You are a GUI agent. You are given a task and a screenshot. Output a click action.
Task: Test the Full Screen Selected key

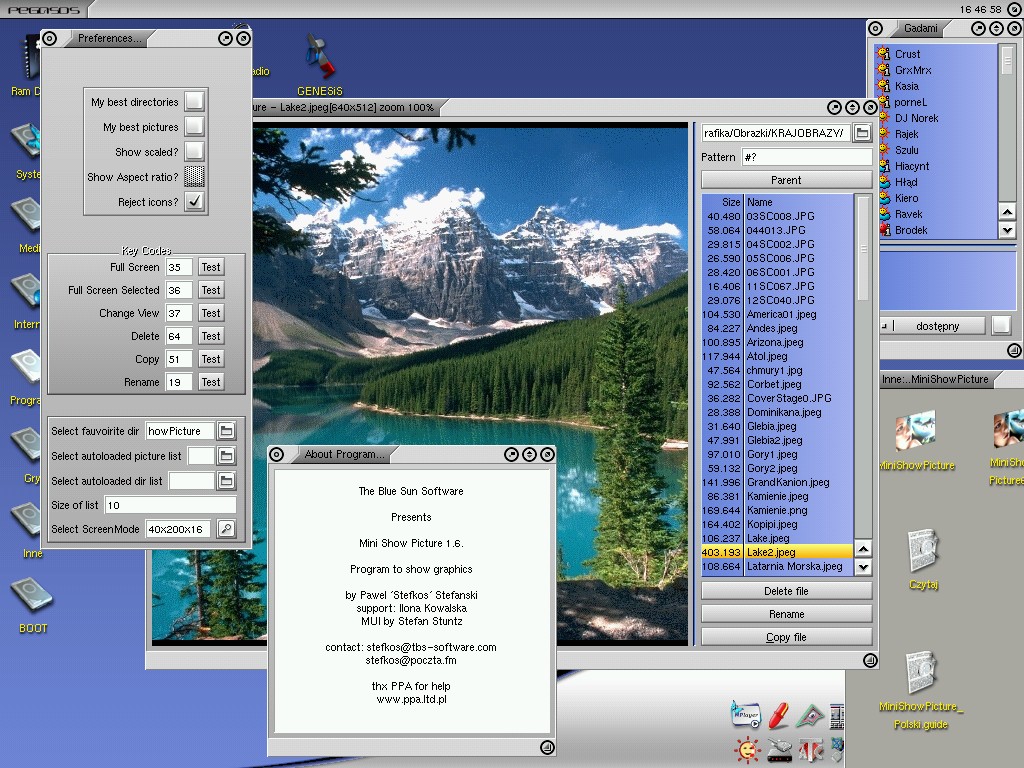click(x=211, y=290)
